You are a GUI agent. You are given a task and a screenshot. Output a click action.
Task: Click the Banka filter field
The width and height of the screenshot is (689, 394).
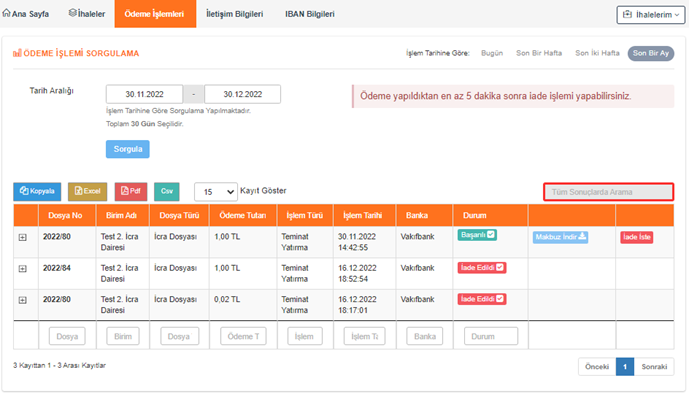424,336
